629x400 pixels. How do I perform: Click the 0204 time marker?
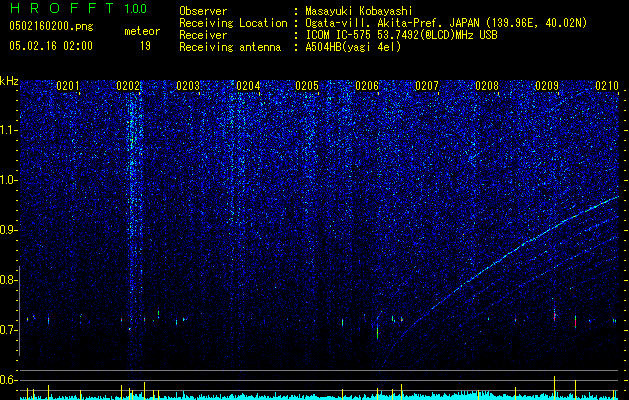pyautogui.click(x=248, y=86)
